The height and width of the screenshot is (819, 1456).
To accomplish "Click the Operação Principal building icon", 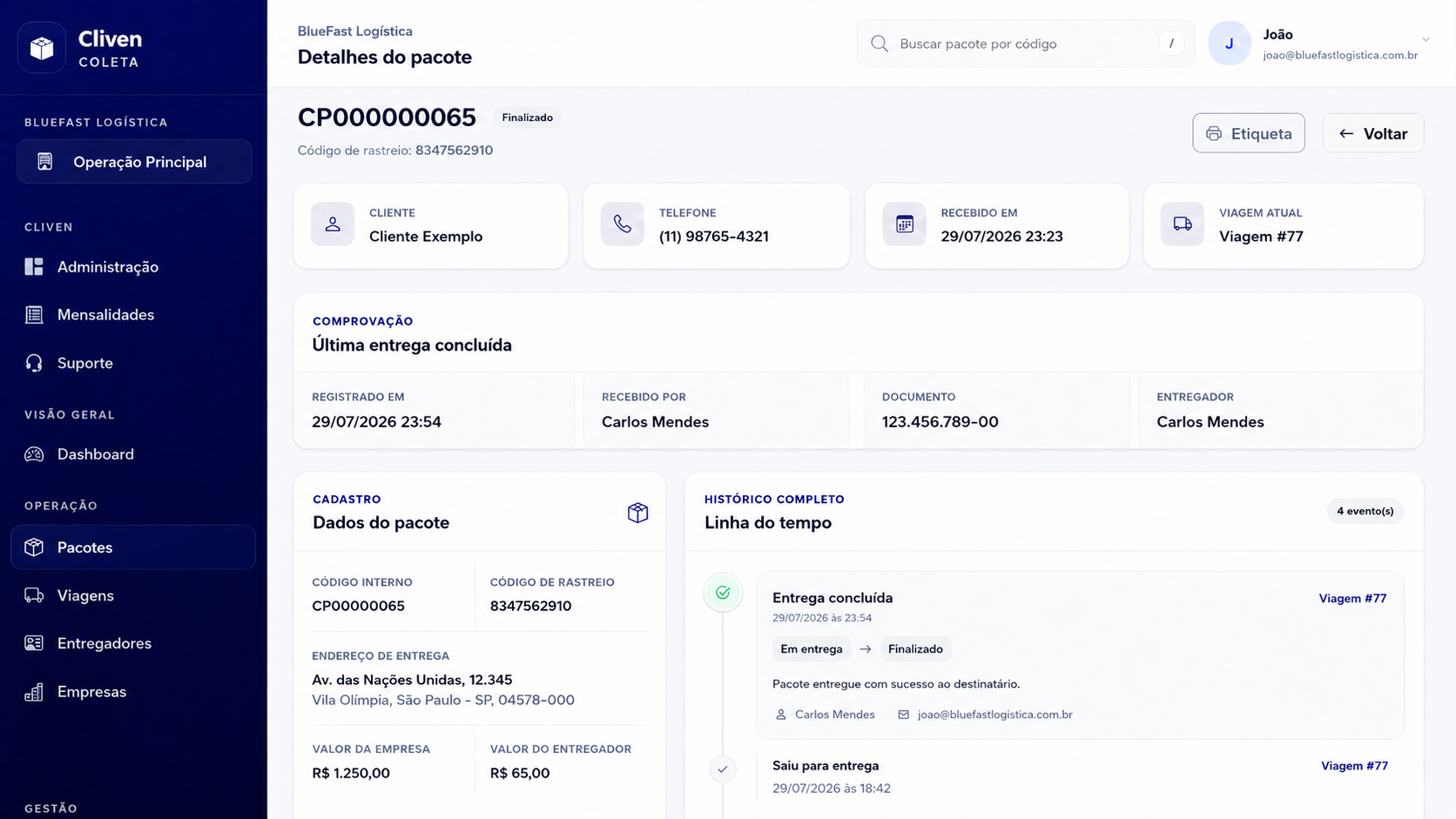I will point(45,162).
